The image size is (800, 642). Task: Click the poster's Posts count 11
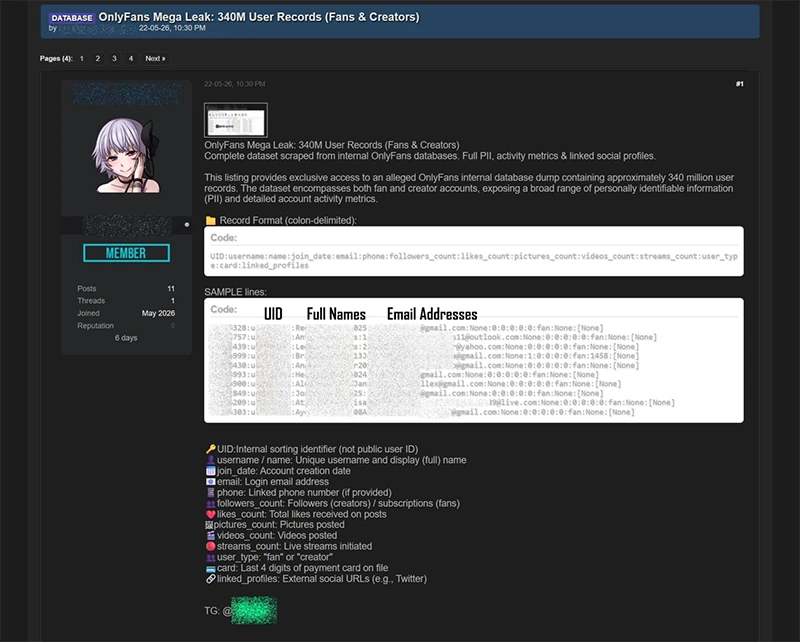click(x=171, y=289)
